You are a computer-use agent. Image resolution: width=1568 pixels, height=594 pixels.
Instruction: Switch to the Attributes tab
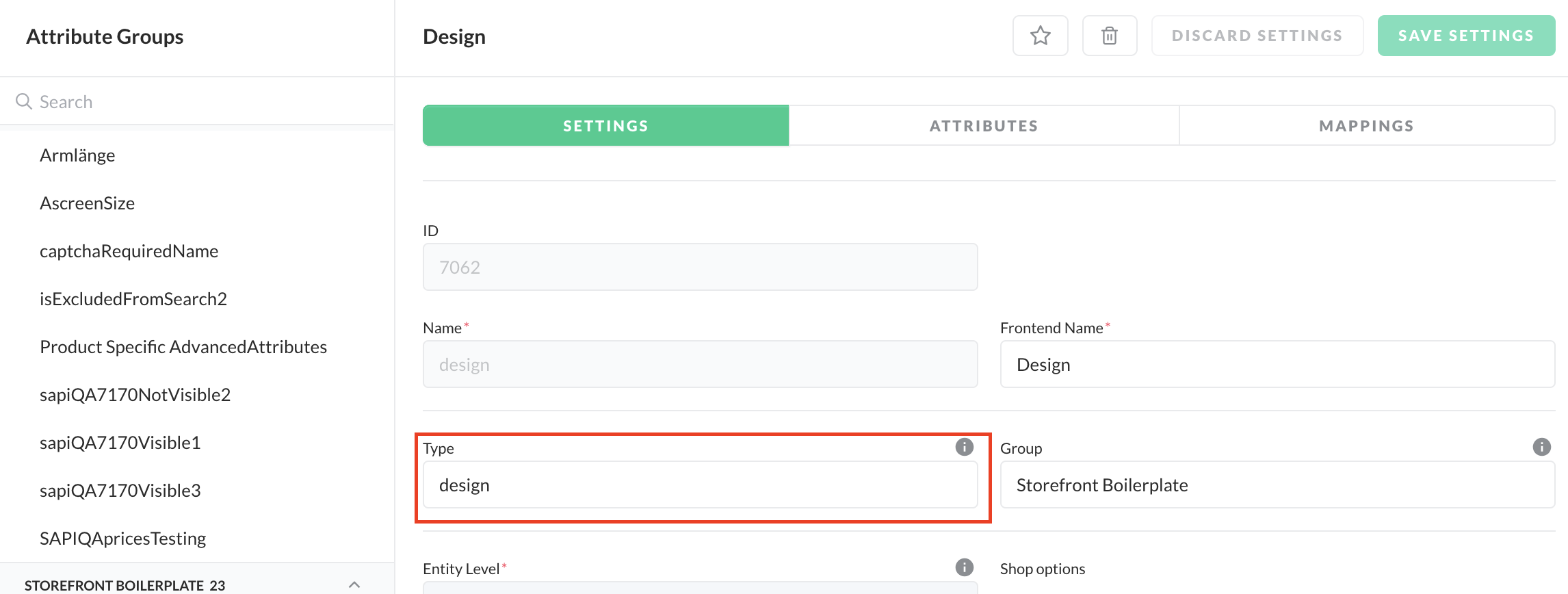pyautogui.click(x=983, y=126)
